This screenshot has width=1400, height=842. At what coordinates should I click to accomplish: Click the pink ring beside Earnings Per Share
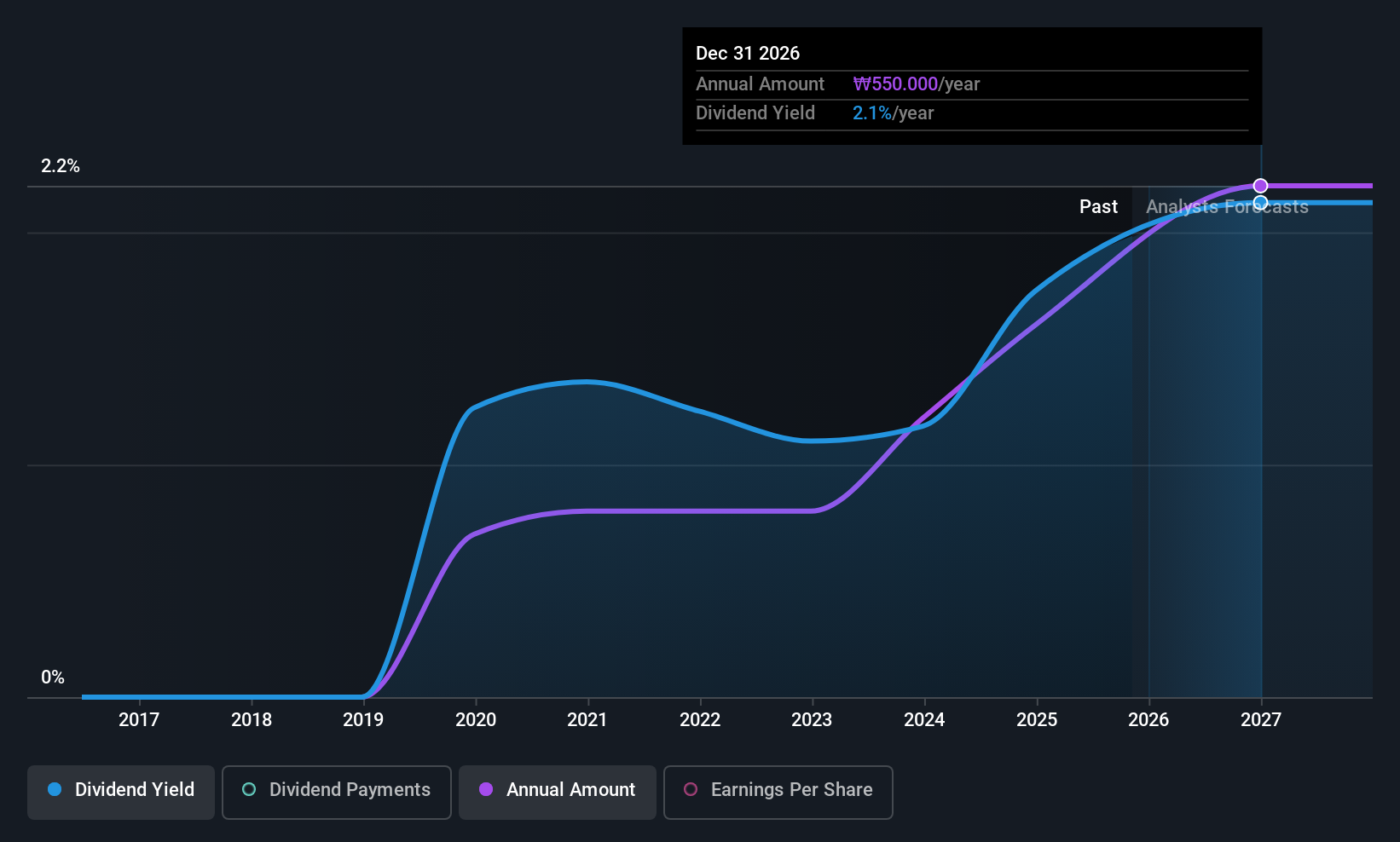tap(691, 790)
